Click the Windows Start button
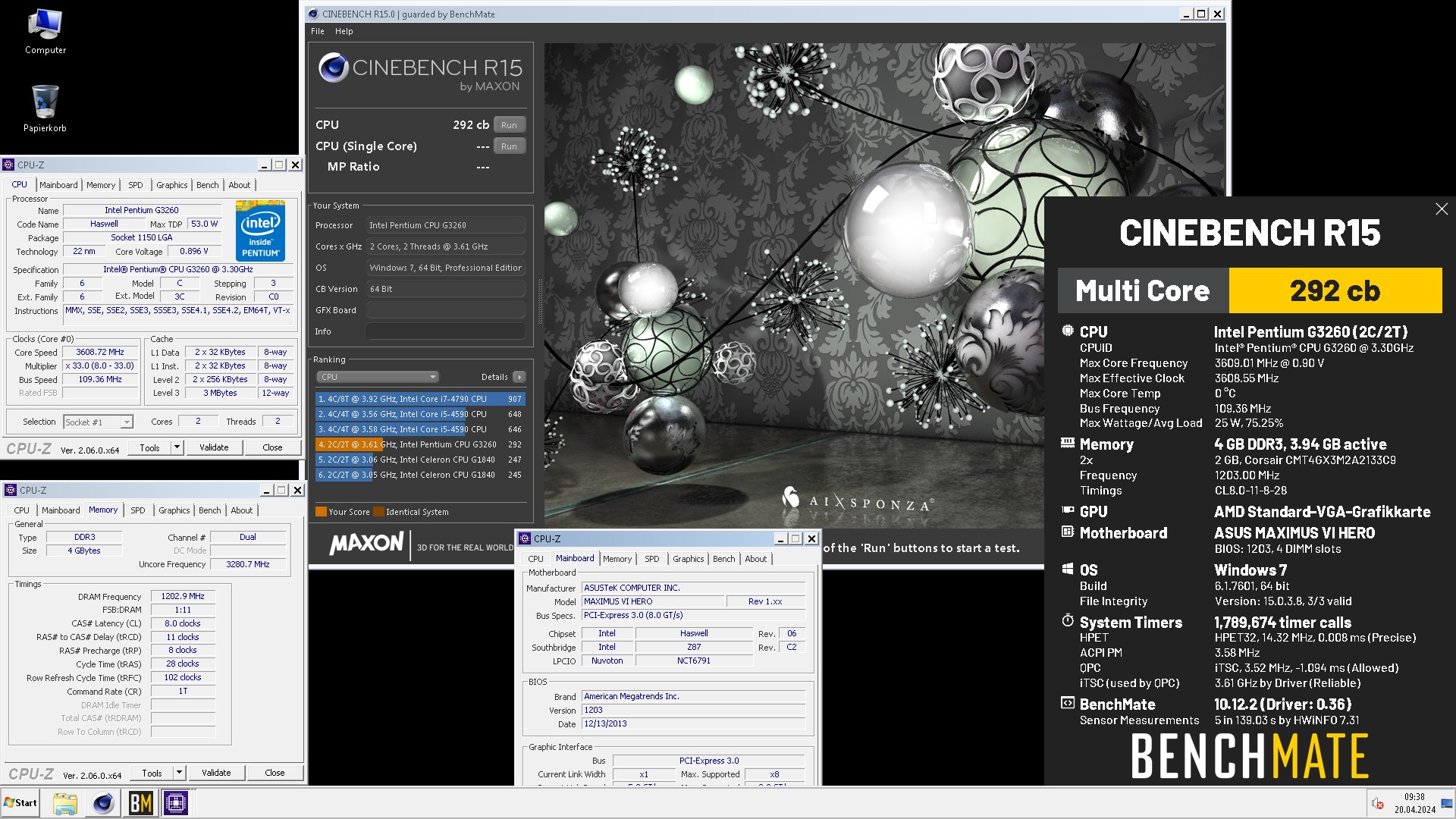This screenshot has width=1456, height=819. click(x=20, y=803)
